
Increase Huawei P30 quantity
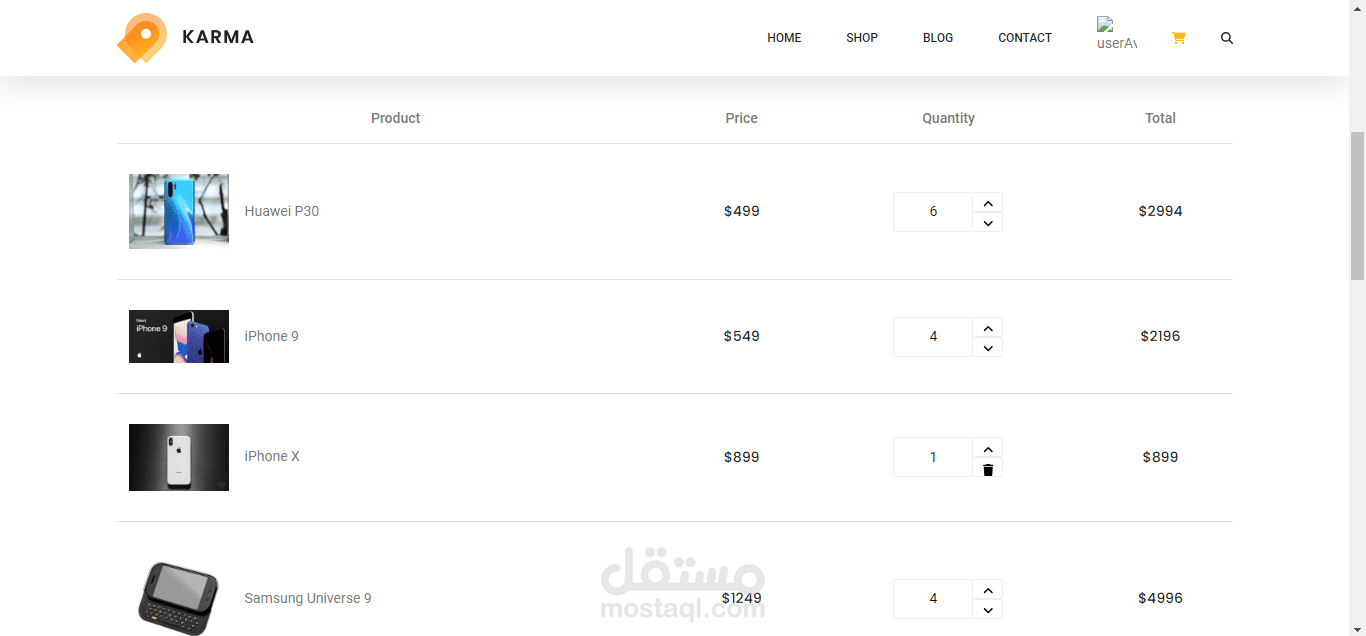tap(988, 203)
